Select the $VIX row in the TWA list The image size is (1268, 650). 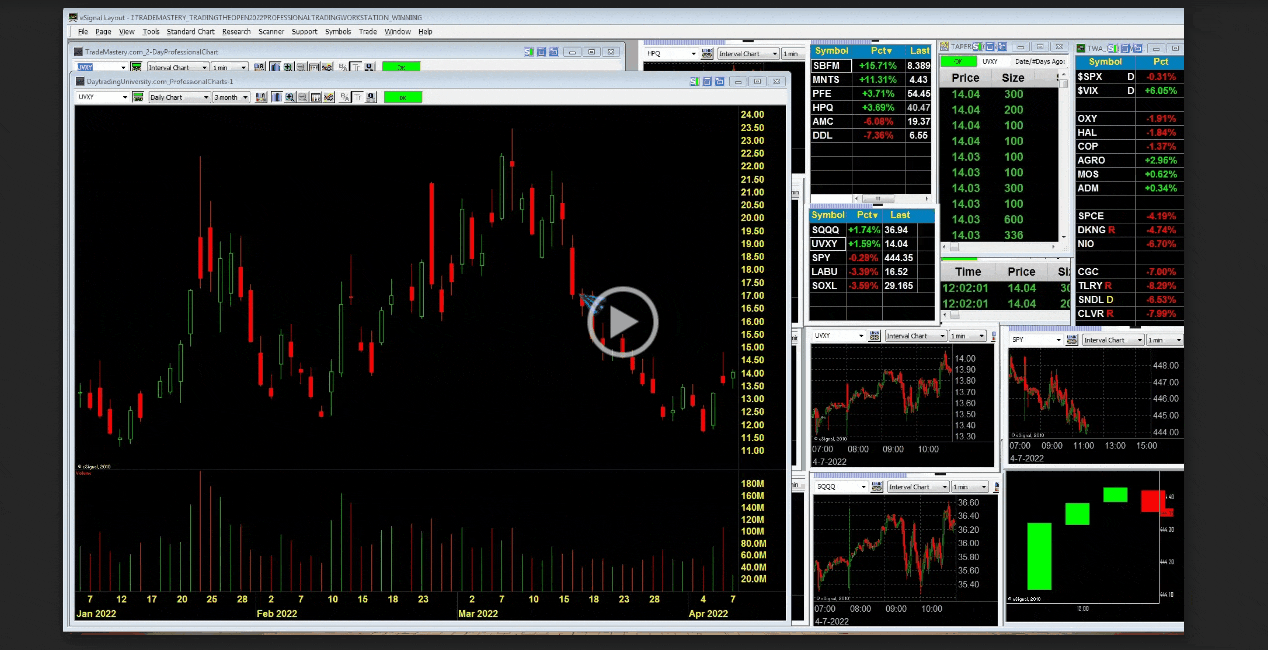point(1129,90)
